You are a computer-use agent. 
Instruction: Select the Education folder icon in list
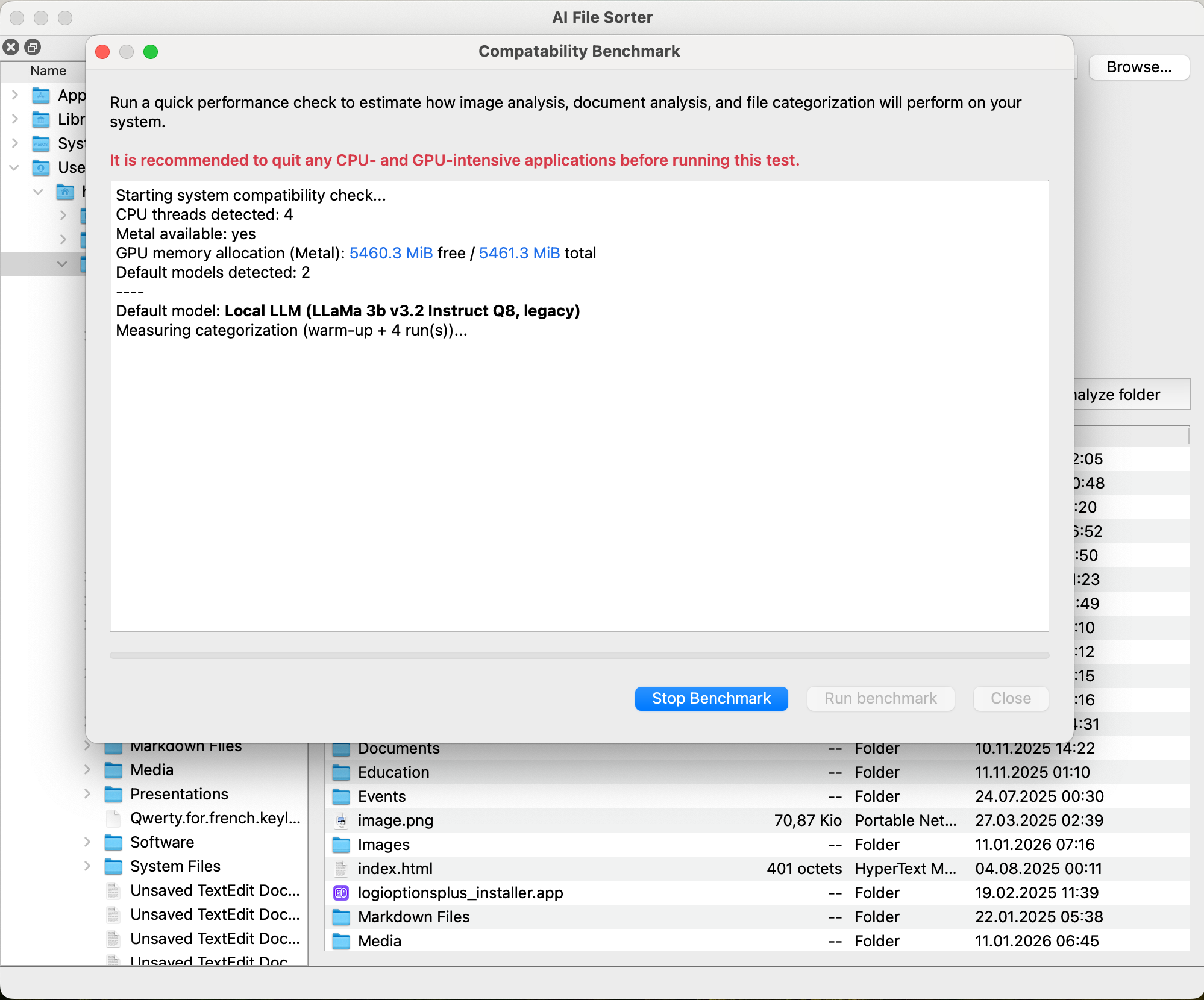click(x=341, y=772)
